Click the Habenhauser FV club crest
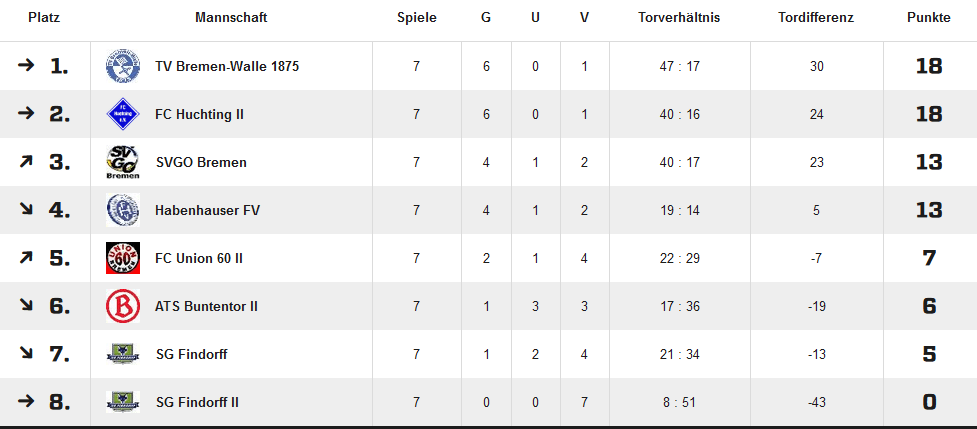This screenshot has height=429, width=977. (122, 210)
